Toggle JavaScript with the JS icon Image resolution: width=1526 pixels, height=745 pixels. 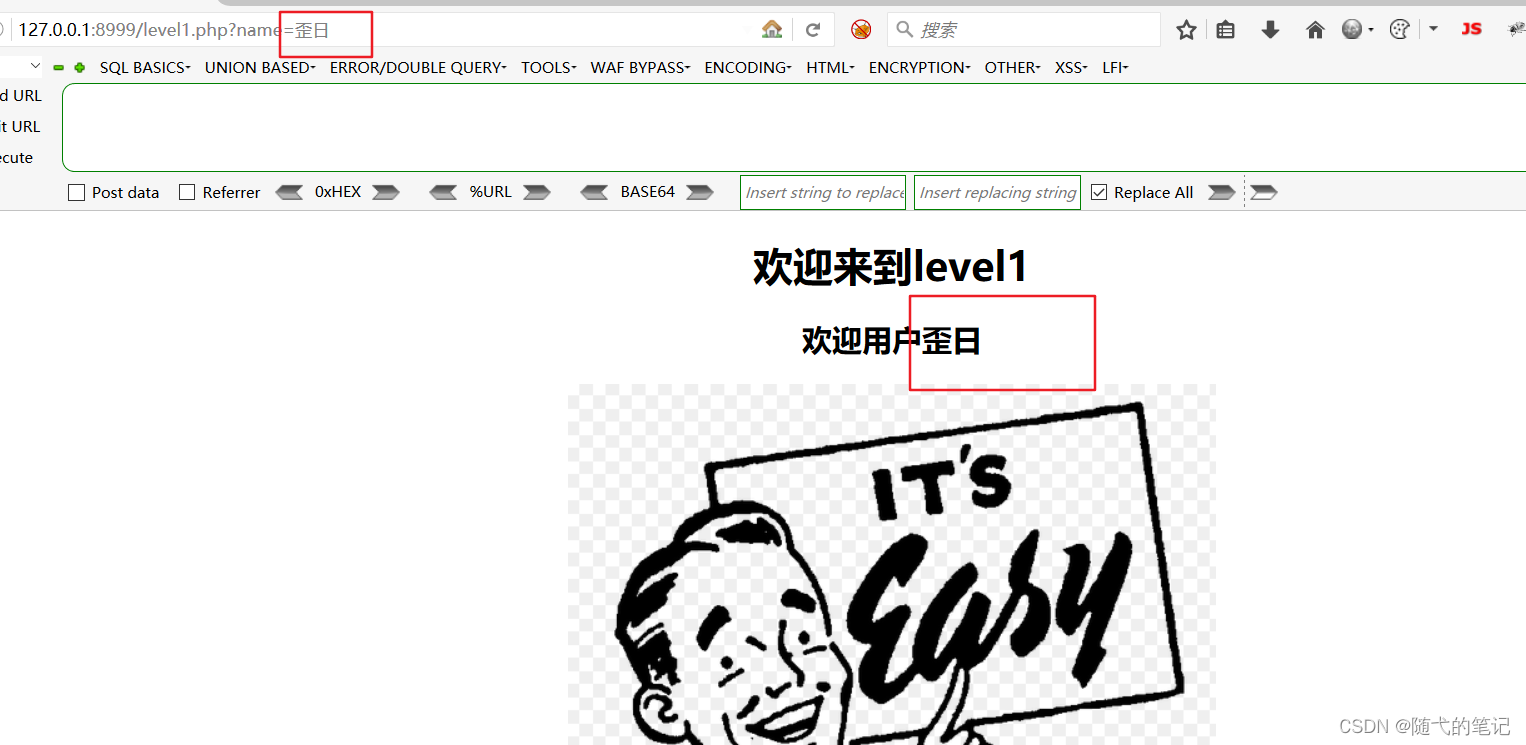pos(1471,29)
